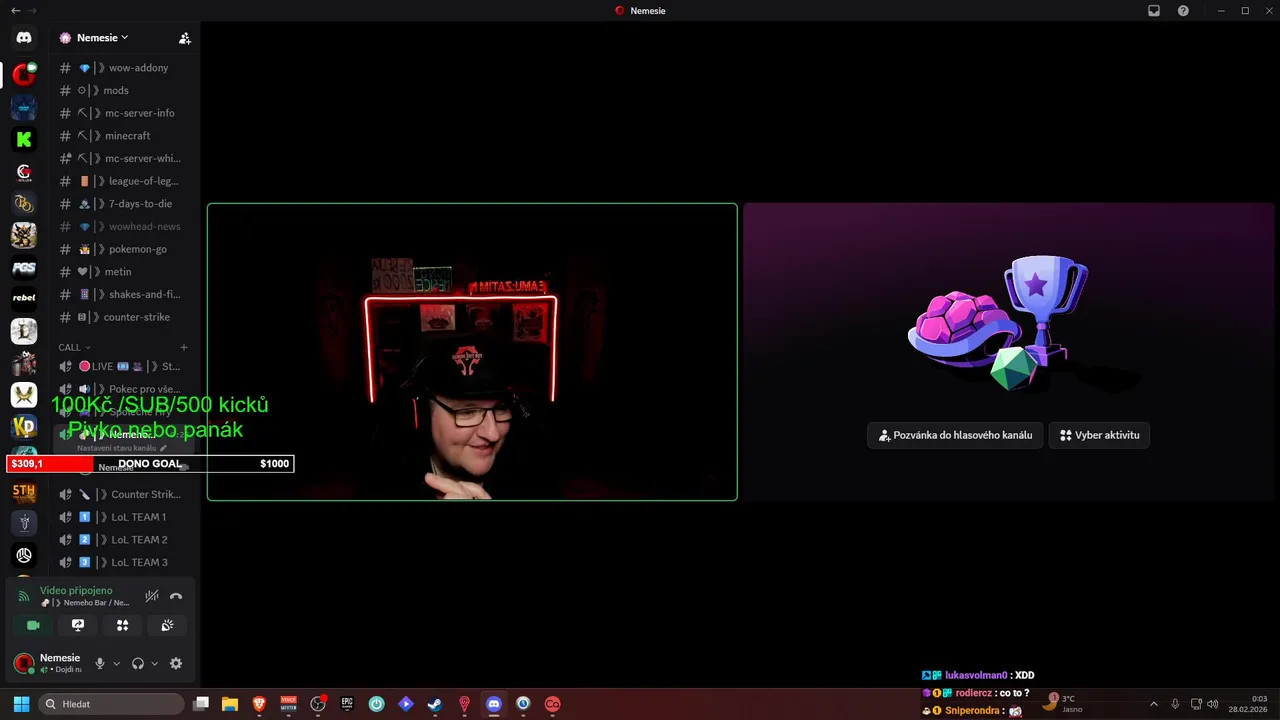This screenshot has height=720, width=1280.
Task: Open the league-of-leg... text channel
Action: click(124, 181)
